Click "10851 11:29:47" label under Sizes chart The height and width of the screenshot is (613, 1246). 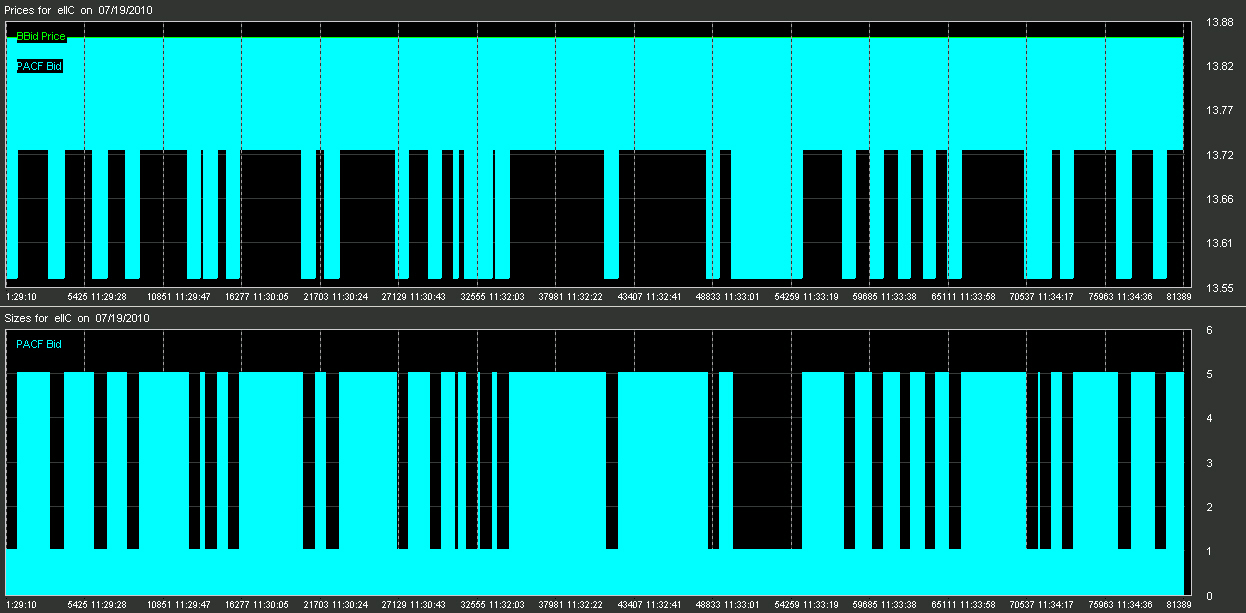coord(178,605)
